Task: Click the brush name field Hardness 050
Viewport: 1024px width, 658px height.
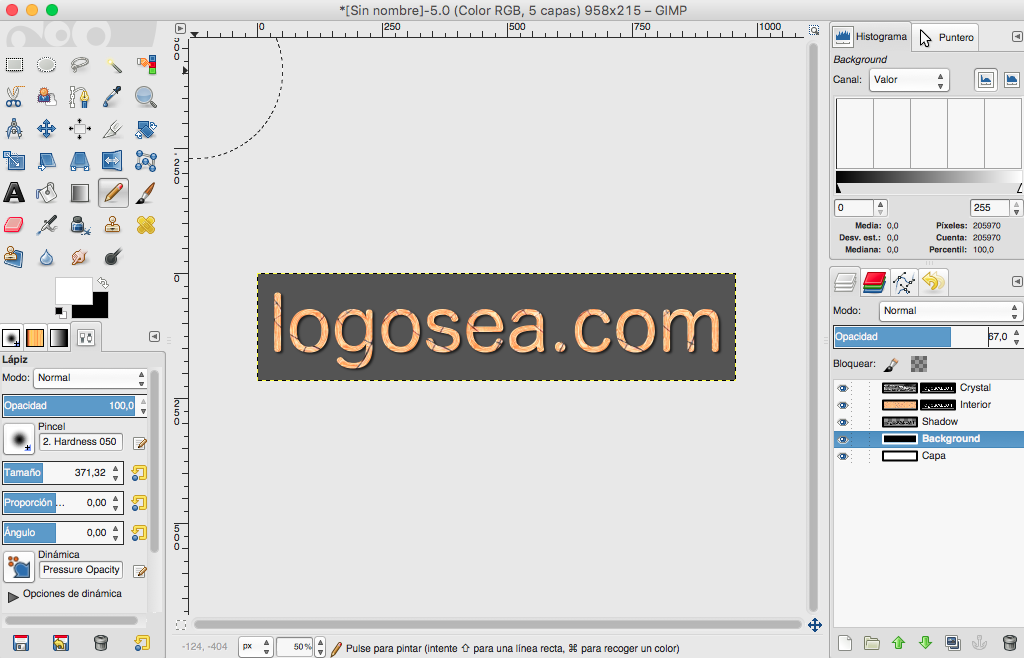Action: (81, 442)
